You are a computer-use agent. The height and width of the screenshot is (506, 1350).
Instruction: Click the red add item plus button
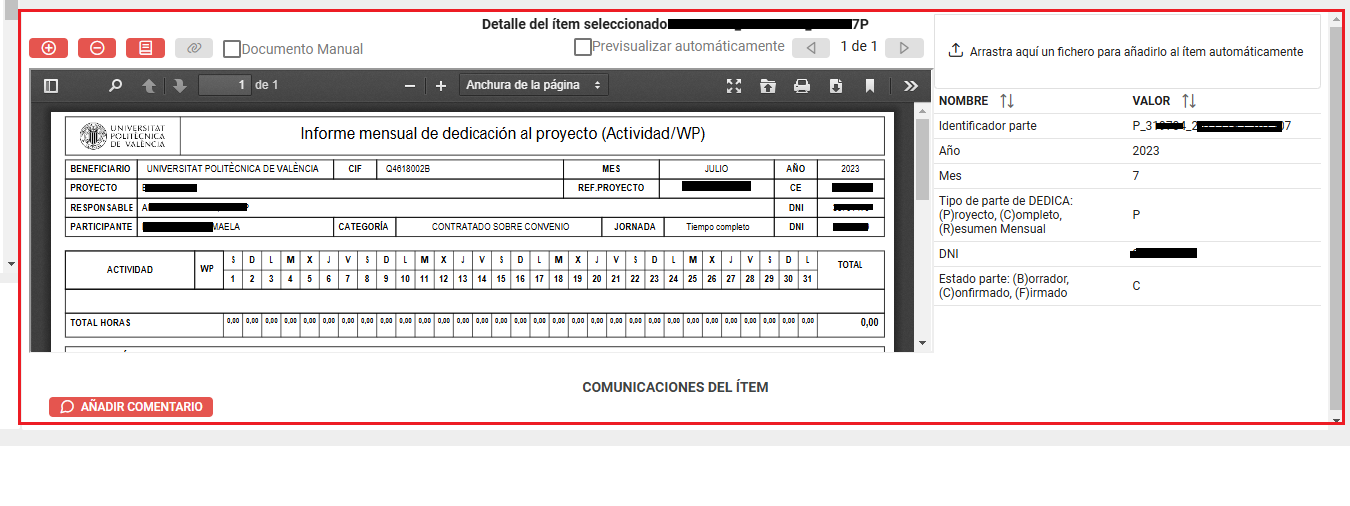(x=48, y=48)
